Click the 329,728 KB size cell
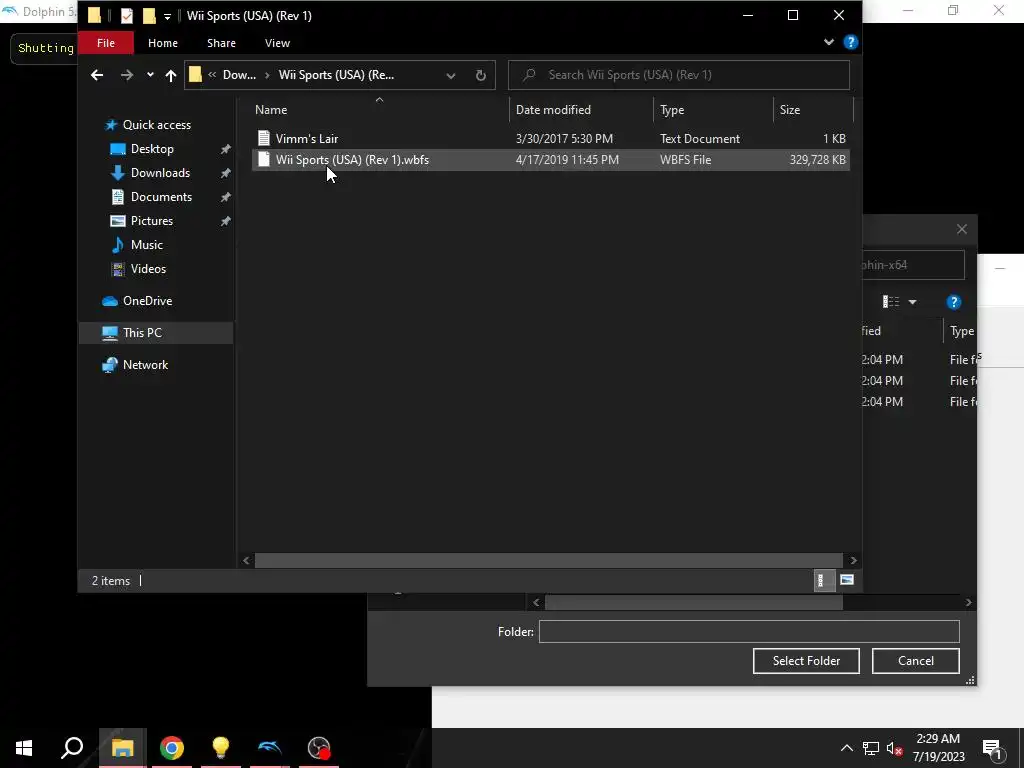This screenshot has width=1024, height=768. pos(817,160)
